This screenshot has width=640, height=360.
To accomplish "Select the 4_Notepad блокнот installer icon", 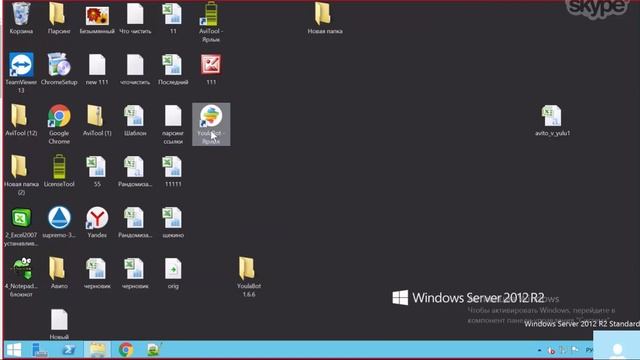I will (21, 277).
